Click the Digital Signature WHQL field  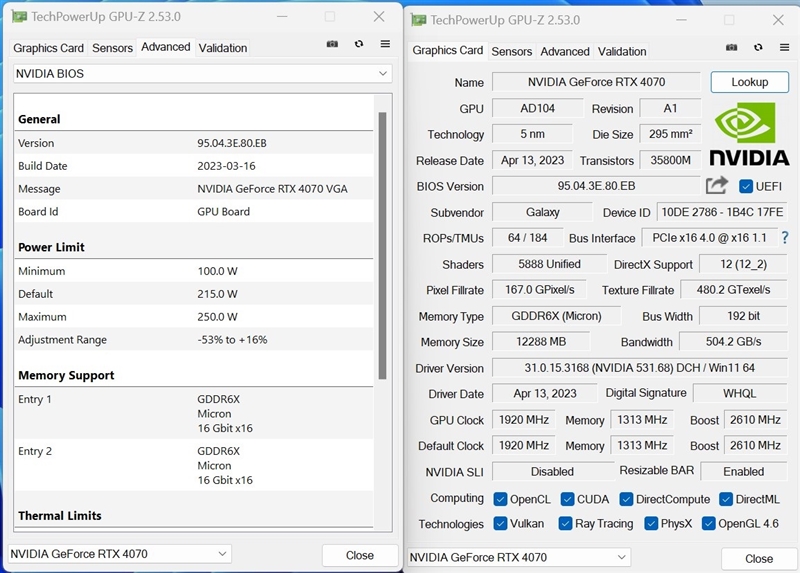(740, 393)
